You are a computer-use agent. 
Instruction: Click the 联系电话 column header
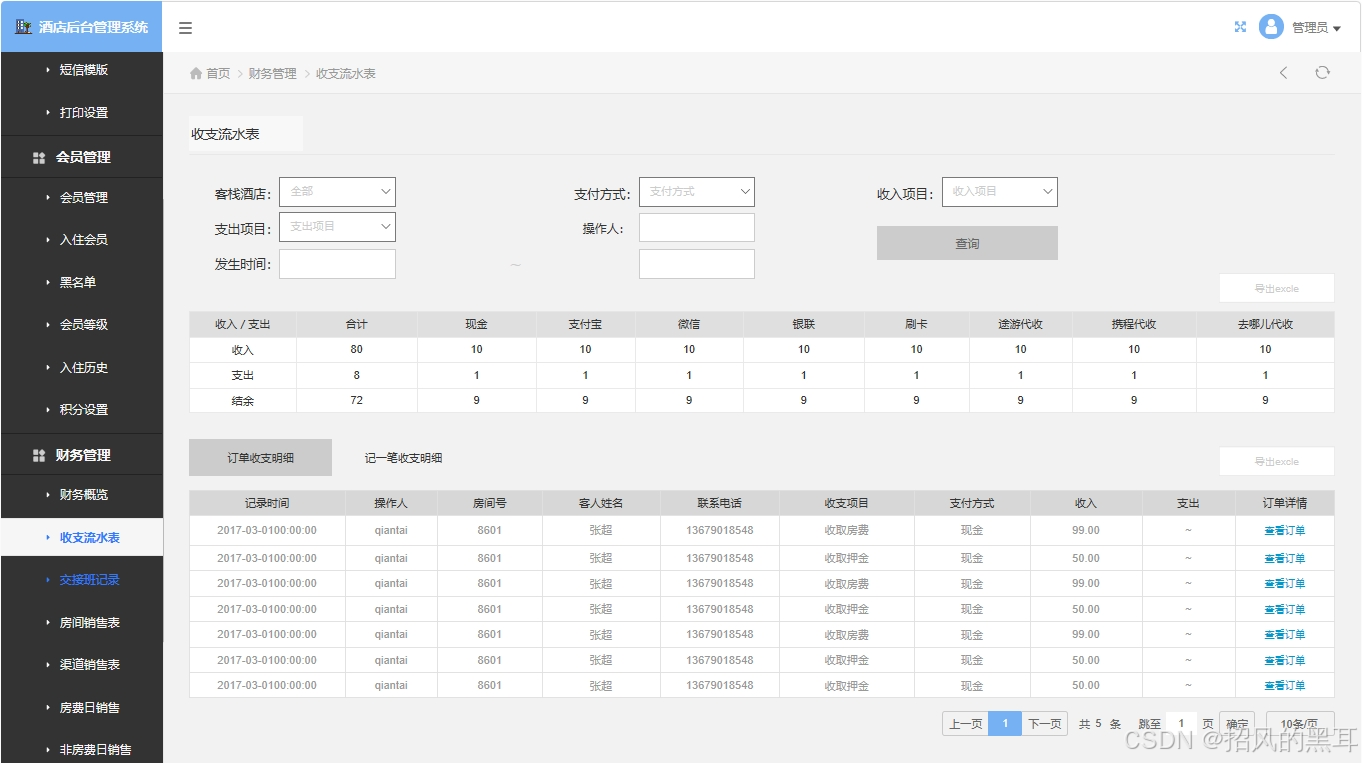point(720,503)
